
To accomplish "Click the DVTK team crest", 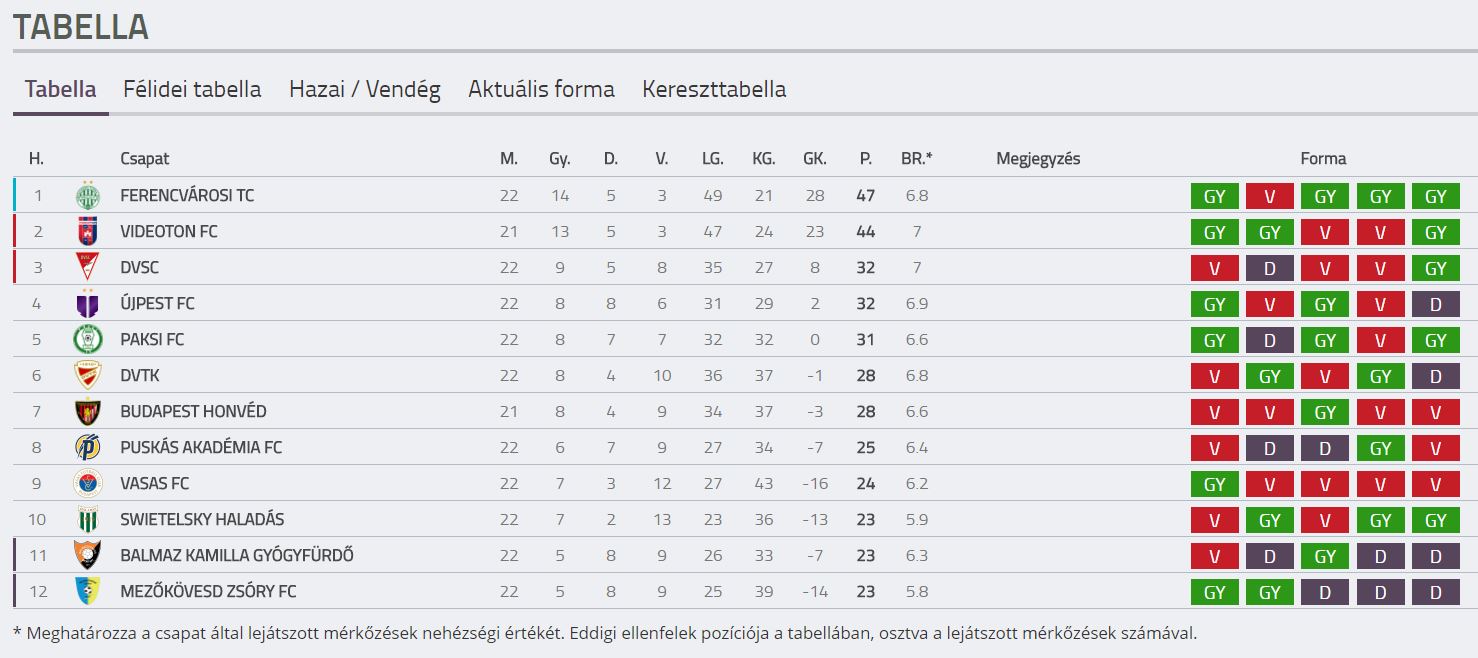I will [x=88, y=376].
